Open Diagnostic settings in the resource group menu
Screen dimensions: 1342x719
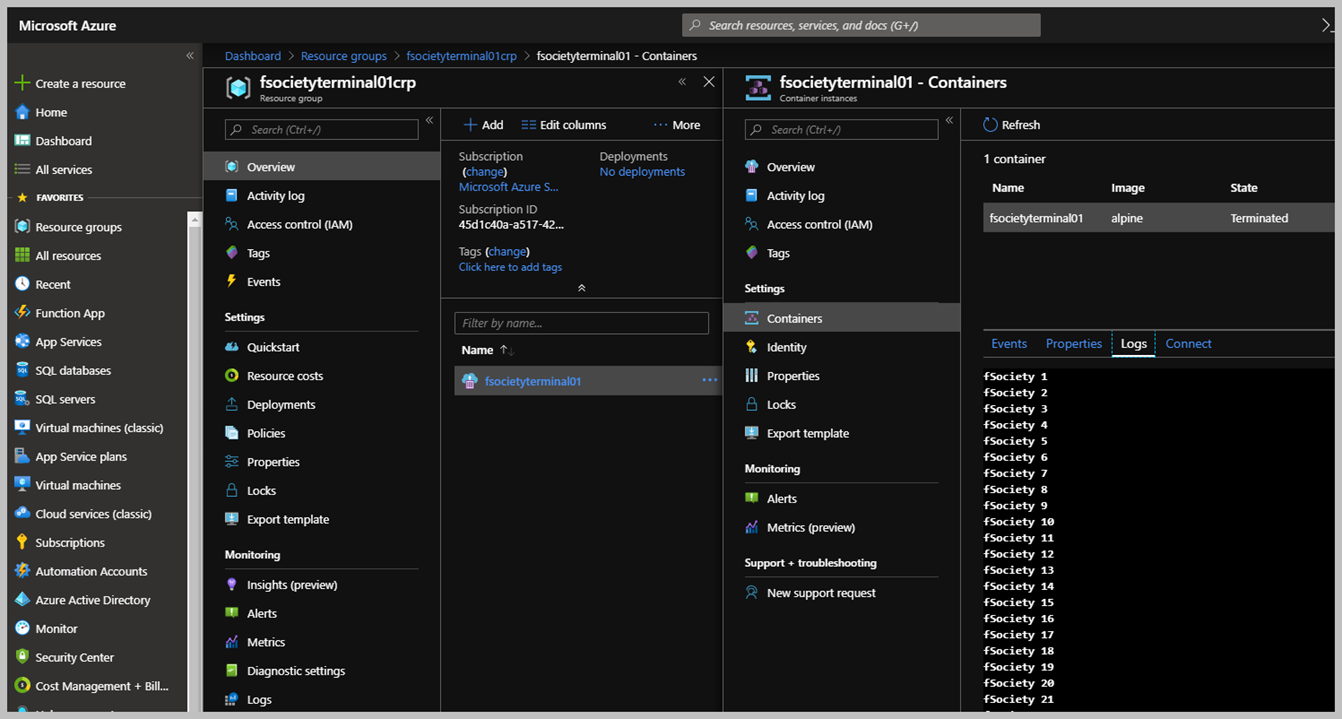296,671
